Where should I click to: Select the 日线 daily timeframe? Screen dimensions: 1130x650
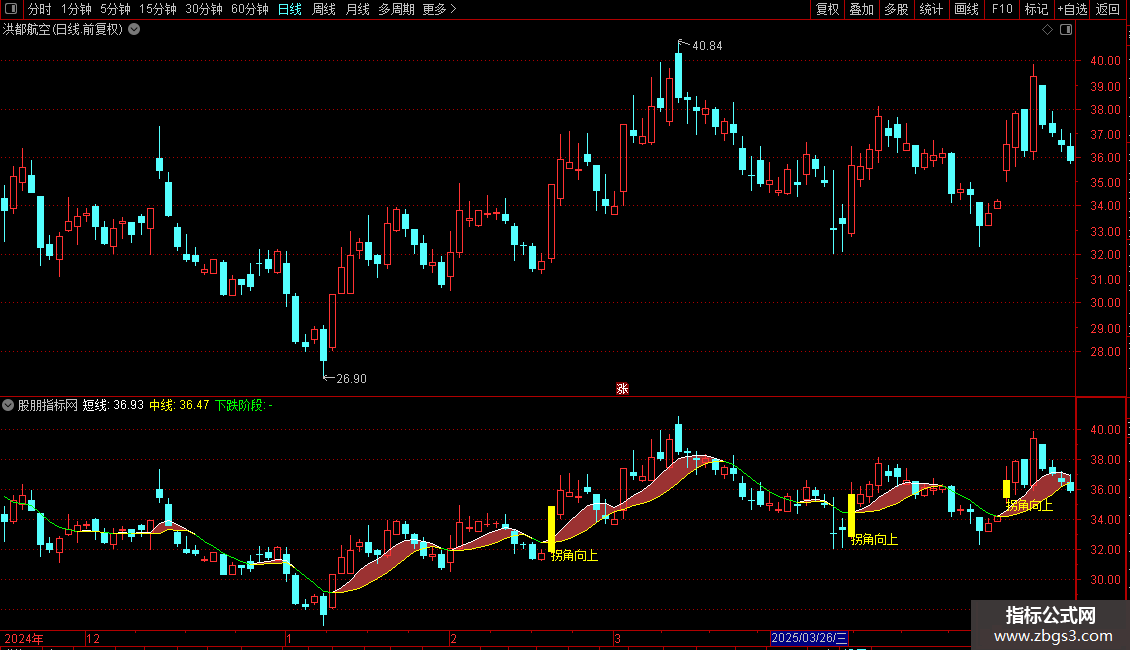coord(290,9)
